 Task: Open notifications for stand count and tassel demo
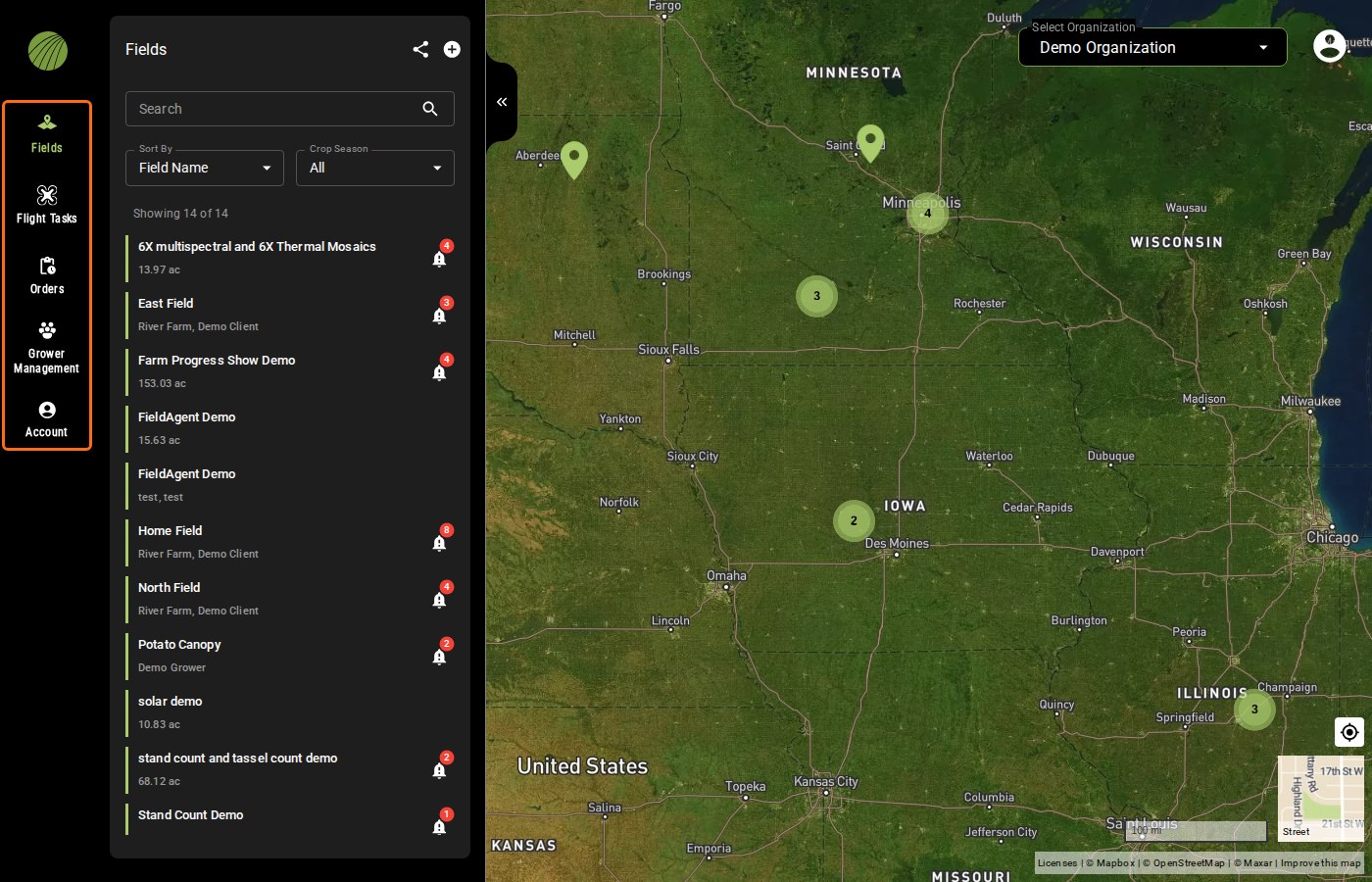click(x=440, y=768)
